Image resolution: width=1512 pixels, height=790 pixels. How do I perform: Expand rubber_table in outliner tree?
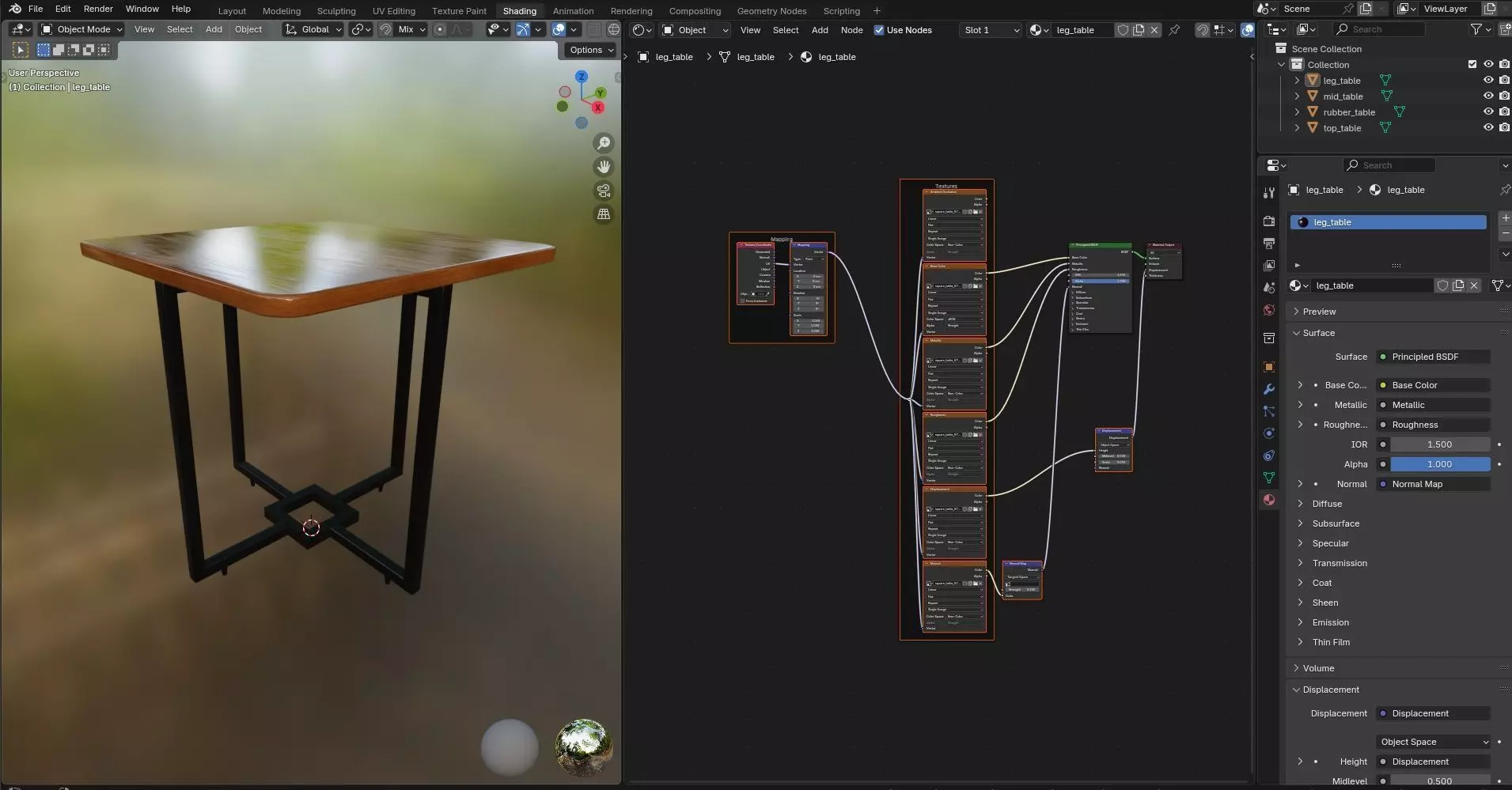(1297, 112)
